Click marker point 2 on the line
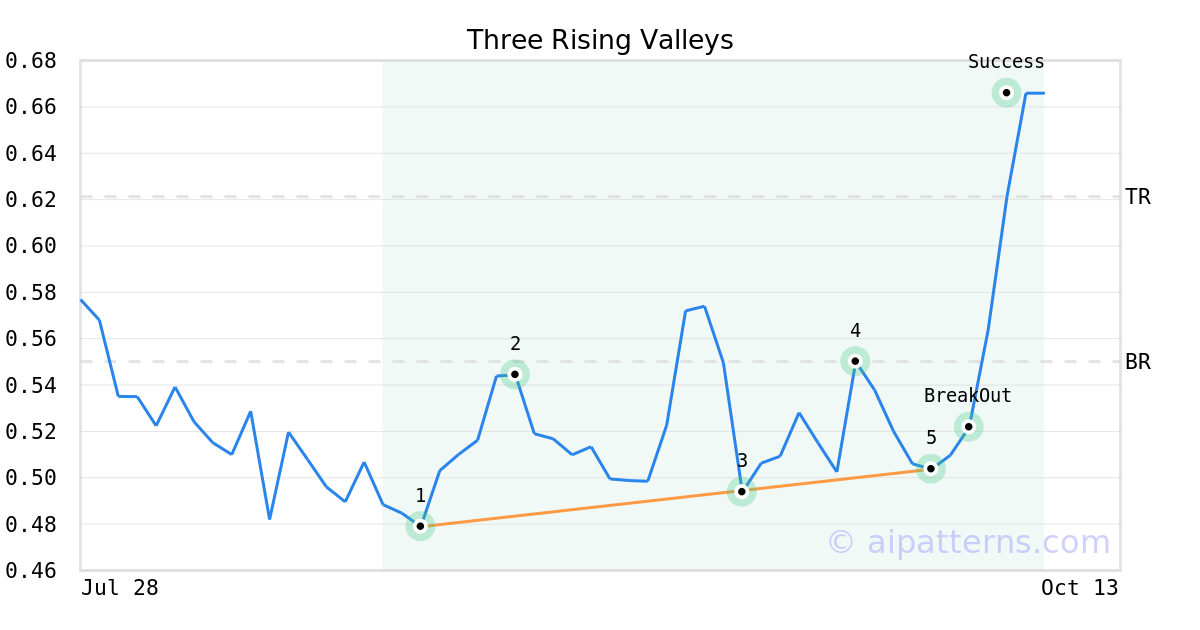This screenshot has height=630, width=1200. pyautogui.click(x=515, y=375)
